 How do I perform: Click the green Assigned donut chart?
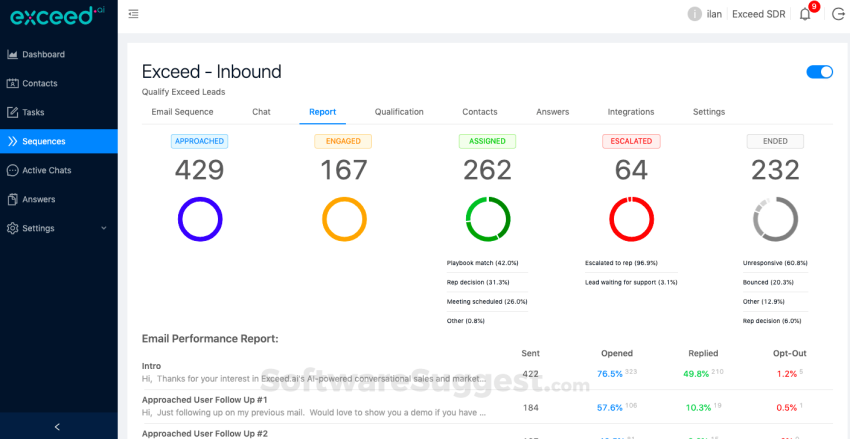pyautogui.click(x=488, y=219)
